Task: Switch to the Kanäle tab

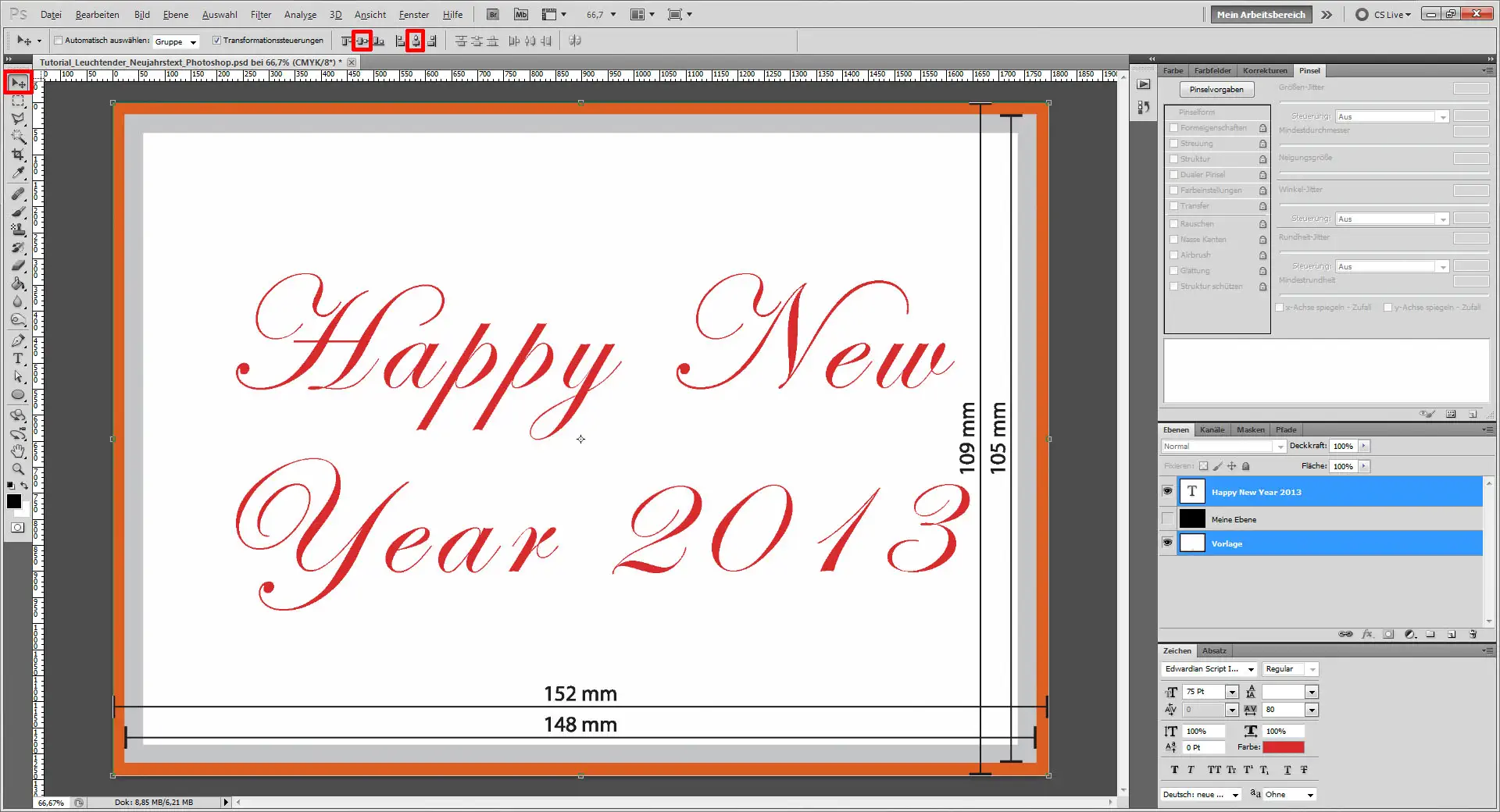Action: point(1212,429)
